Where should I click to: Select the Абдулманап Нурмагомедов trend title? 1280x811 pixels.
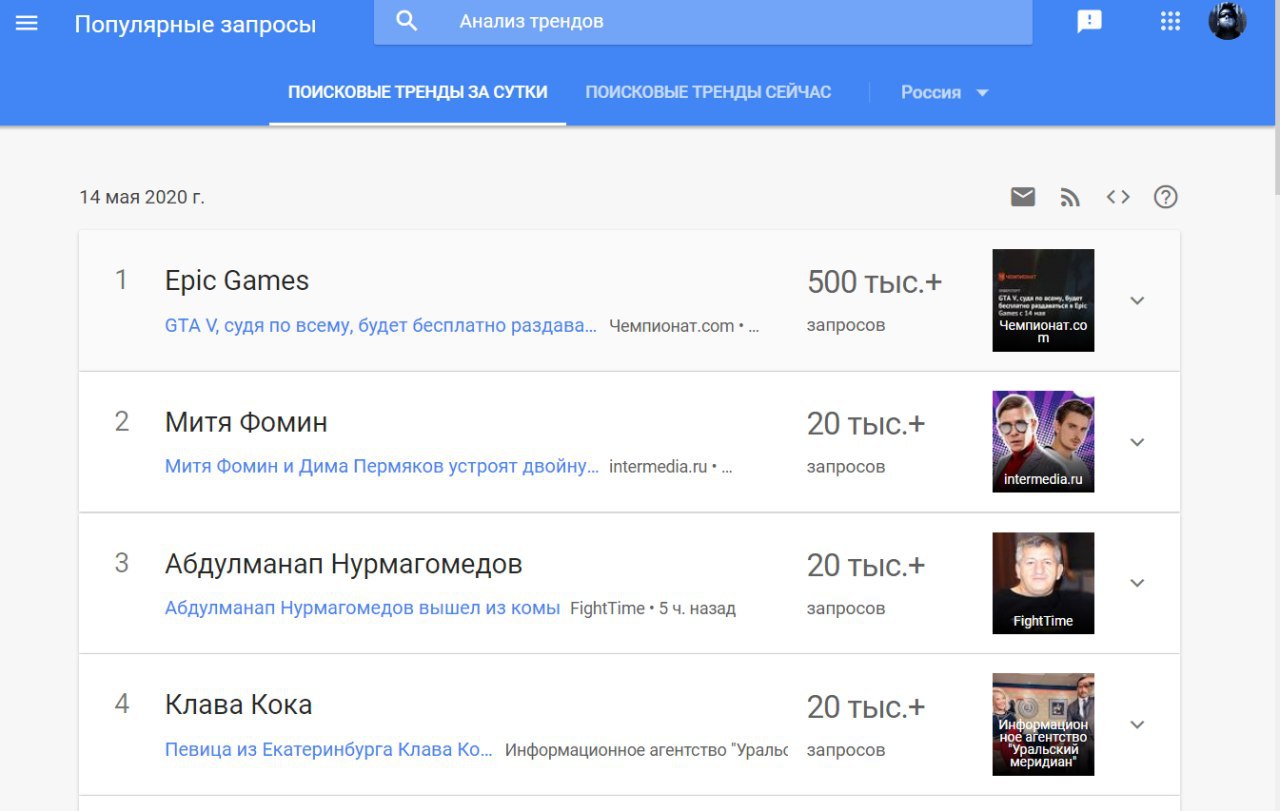click(x=343, y=564)
